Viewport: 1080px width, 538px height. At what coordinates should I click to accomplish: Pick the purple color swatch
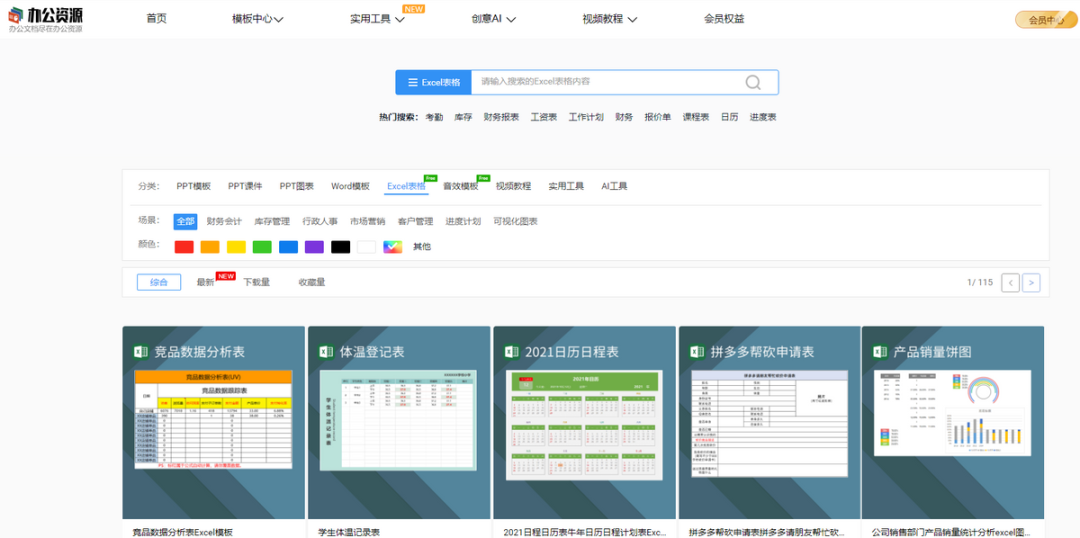tap(315, 247)
